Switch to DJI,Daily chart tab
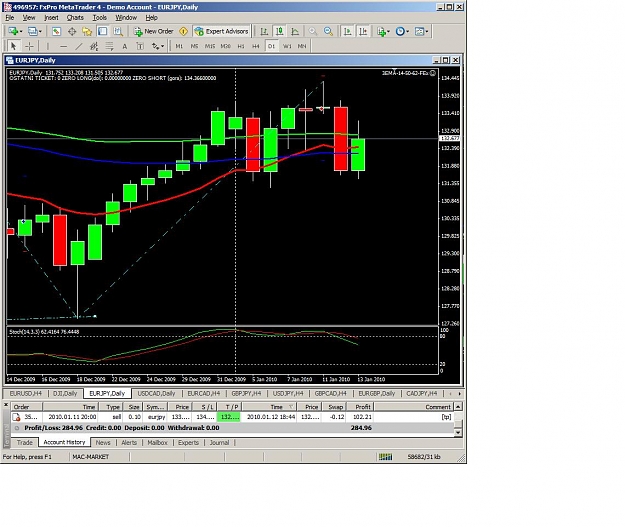 click(x=65, y=393)
